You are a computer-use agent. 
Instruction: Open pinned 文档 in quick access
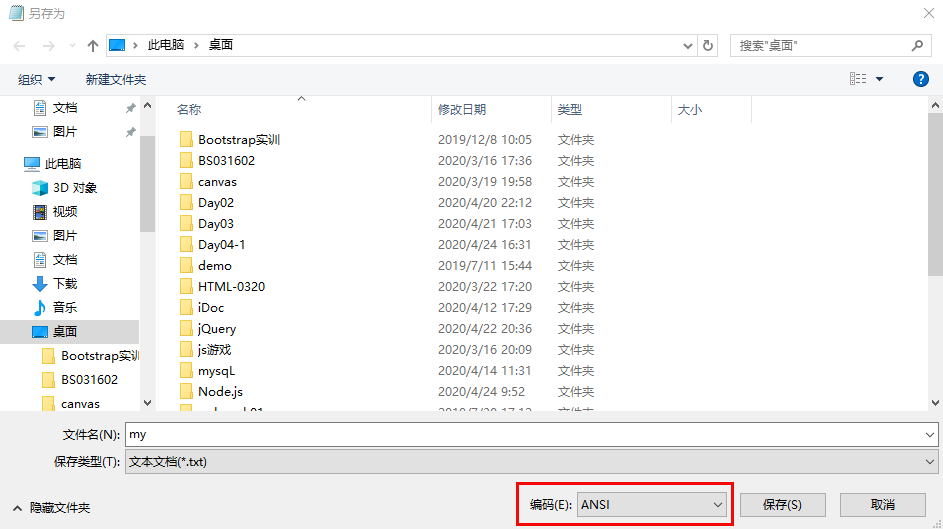64,108
